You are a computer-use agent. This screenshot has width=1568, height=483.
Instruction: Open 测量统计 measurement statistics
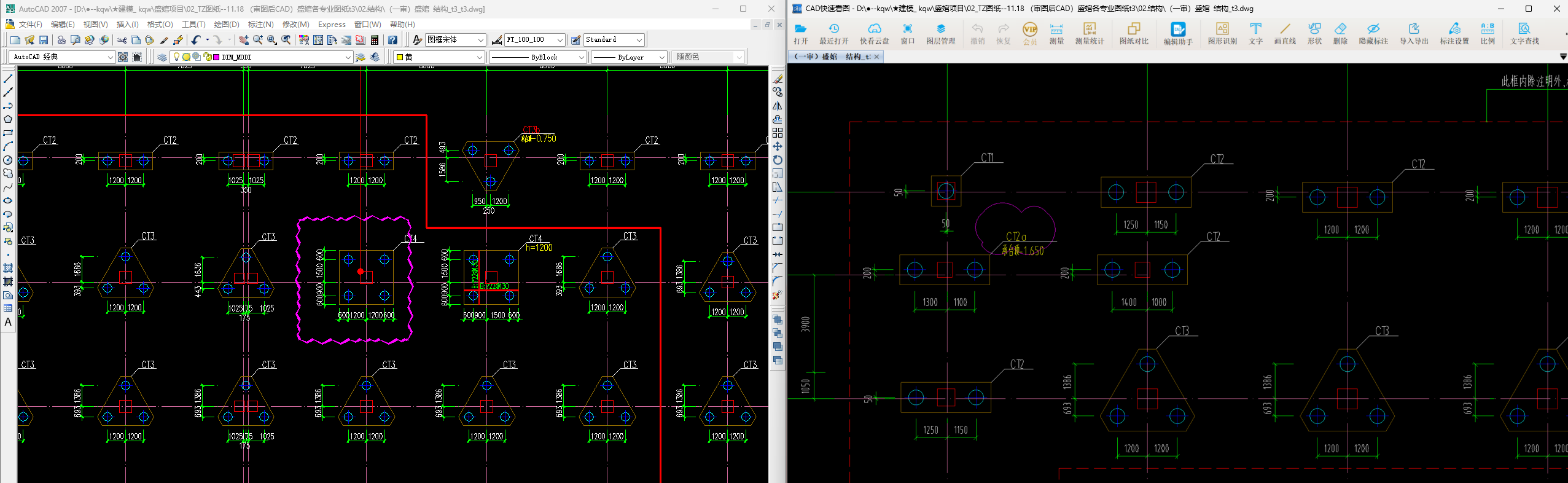click(x=1090, y=34)
